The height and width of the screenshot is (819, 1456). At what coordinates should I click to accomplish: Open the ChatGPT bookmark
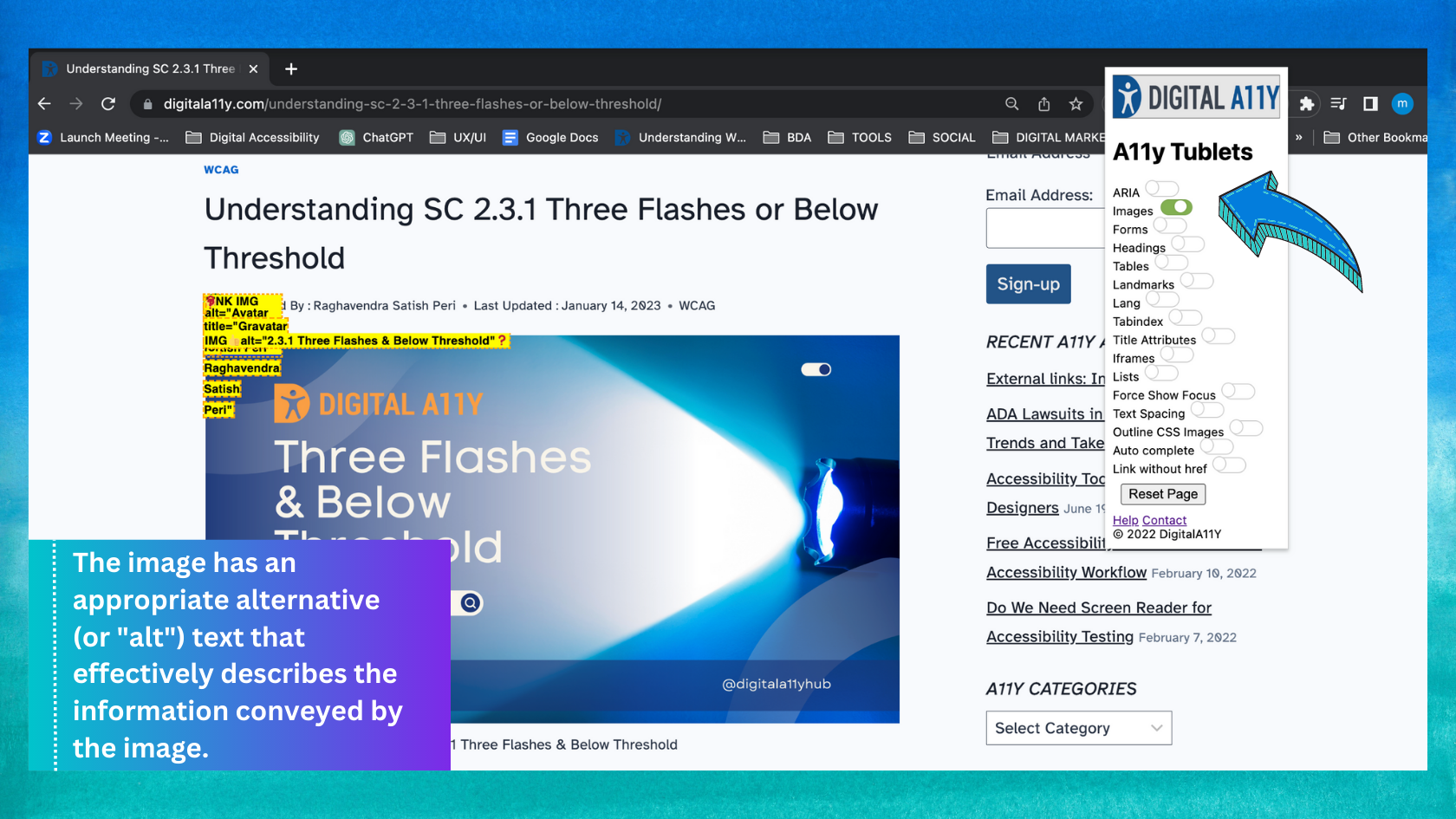tap(376, 138)
